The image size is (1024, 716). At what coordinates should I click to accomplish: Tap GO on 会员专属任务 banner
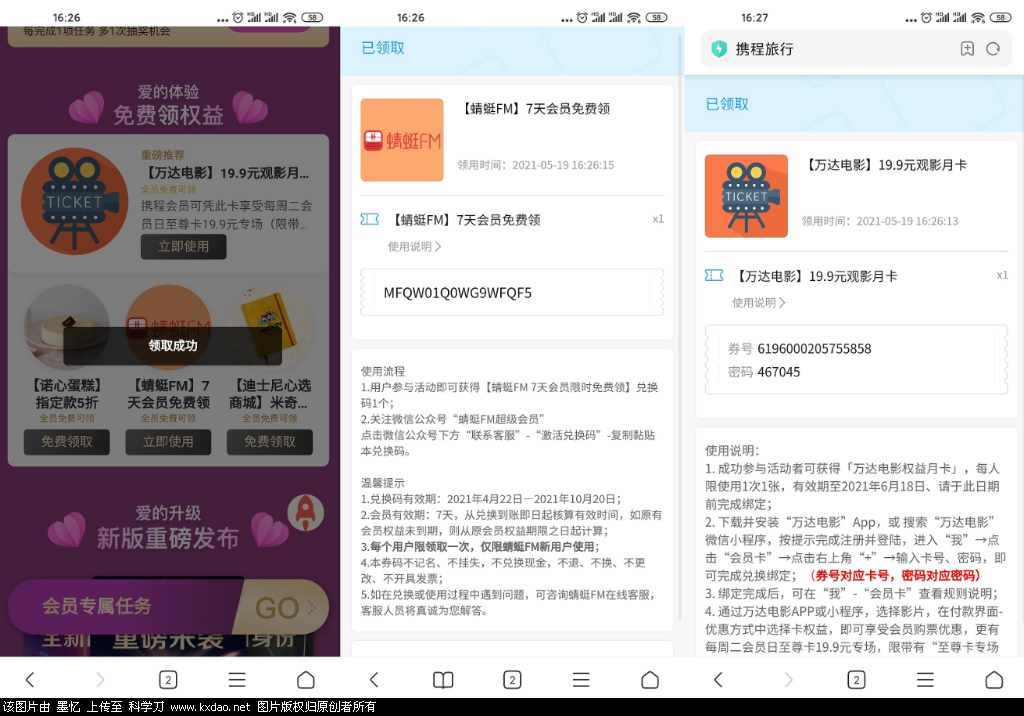284,608
